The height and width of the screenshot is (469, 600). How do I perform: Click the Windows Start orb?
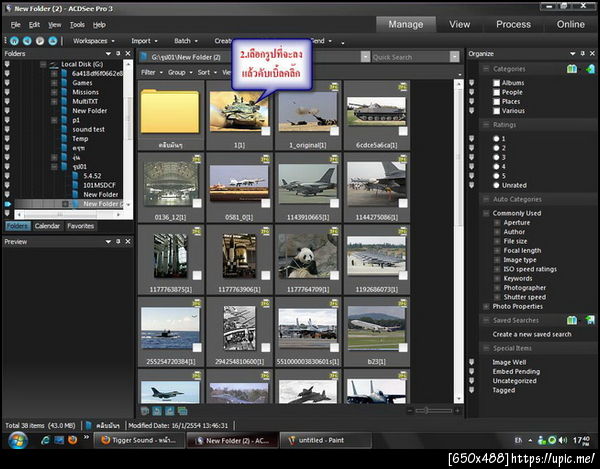(16, 440)
